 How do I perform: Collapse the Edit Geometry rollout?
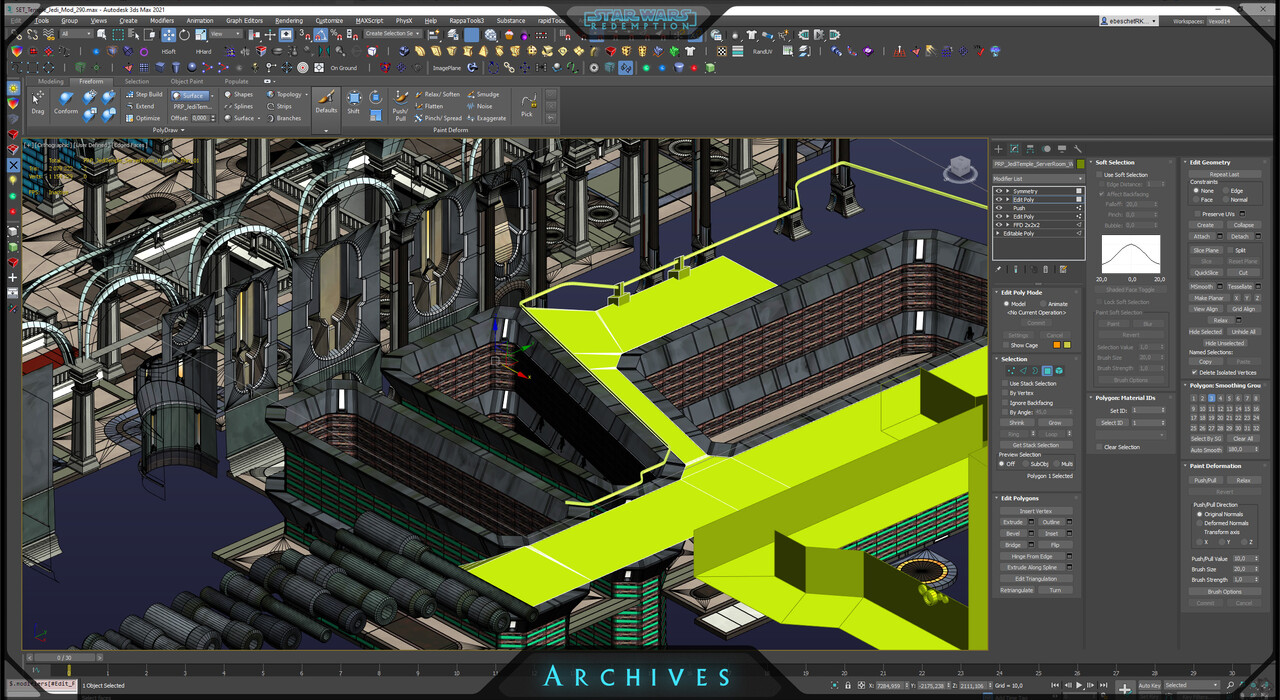(1210, 162)
